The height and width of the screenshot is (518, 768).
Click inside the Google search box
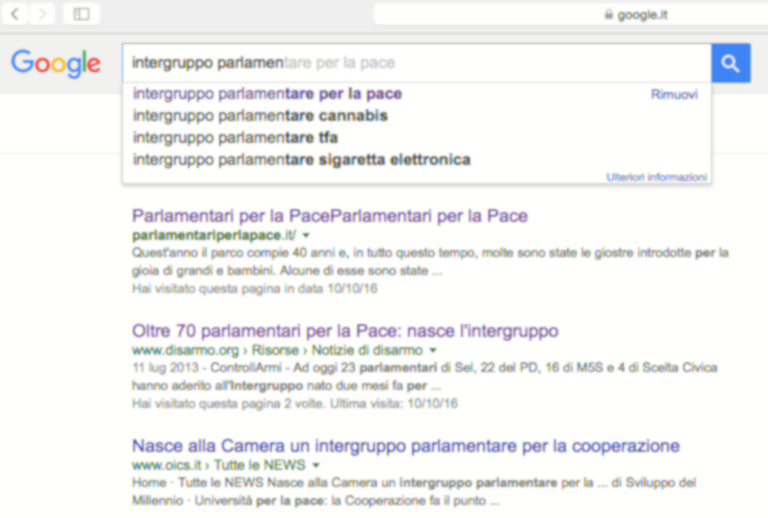(417, 63)
